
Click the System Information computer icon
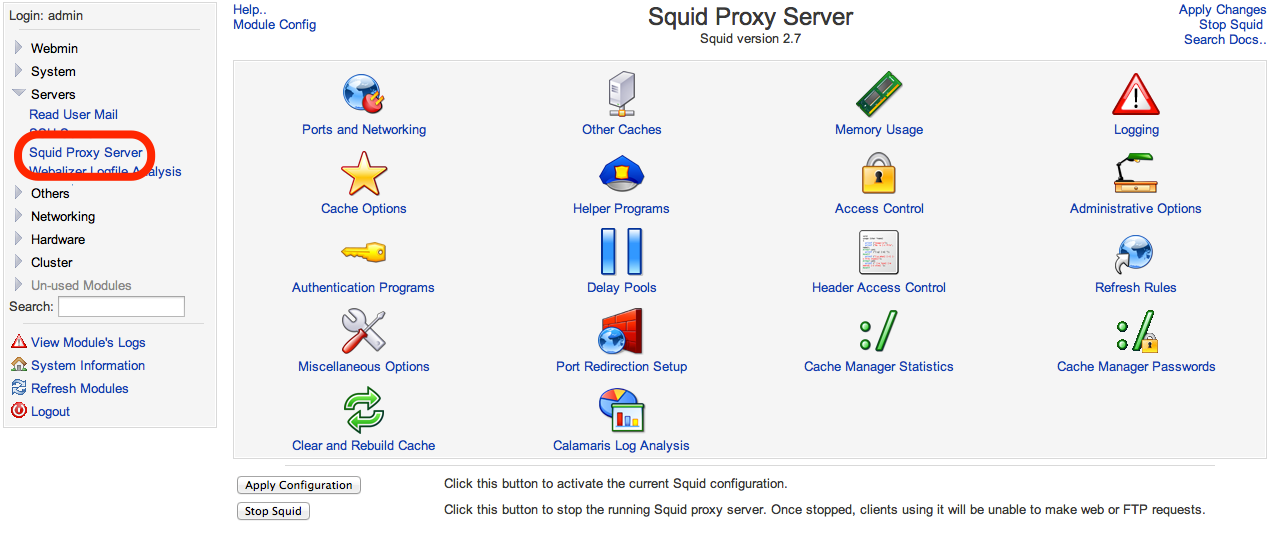coord(18,365)
